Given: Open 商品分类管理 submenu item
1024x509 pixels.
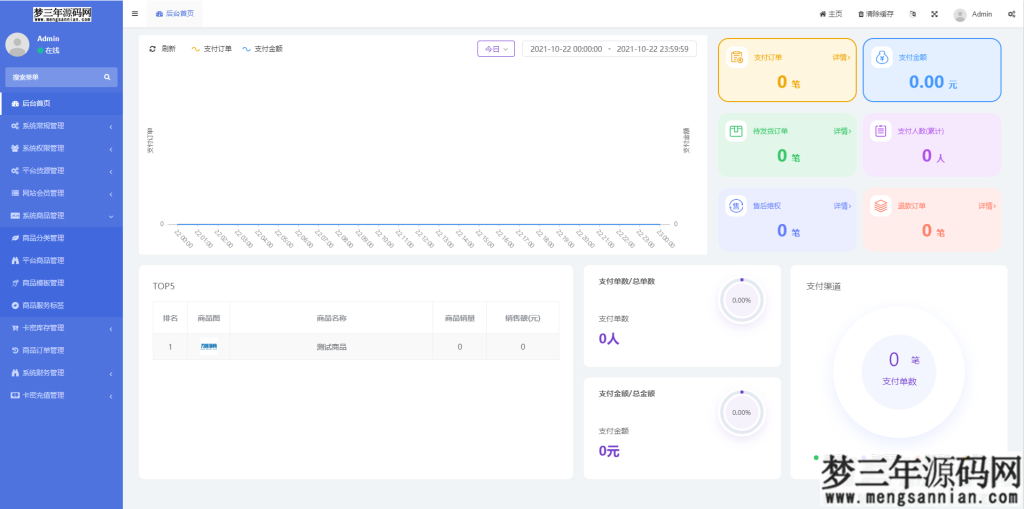Looking at the screenshot, I should point(61,238).
